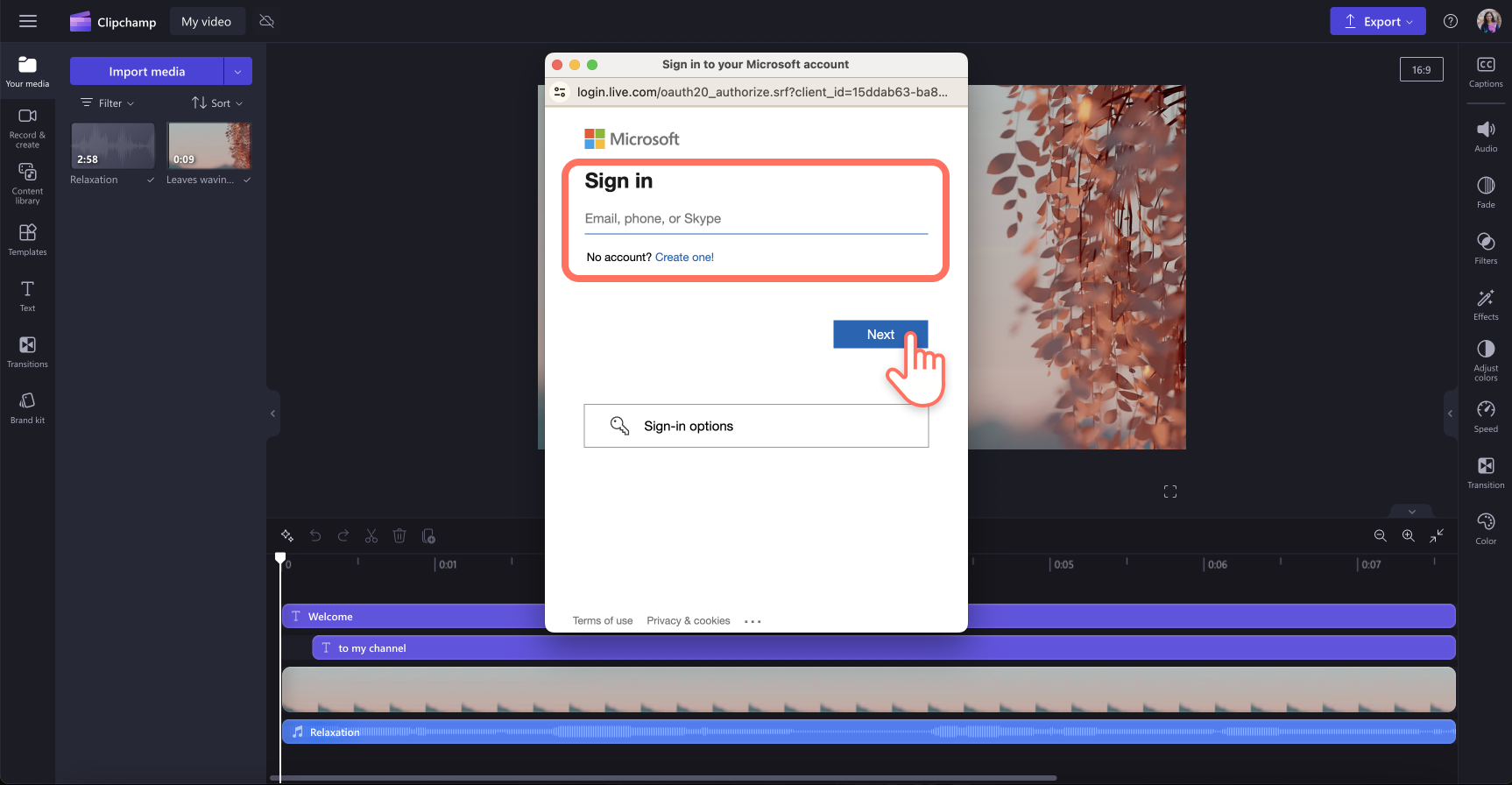Open the Export dropdown button
1512x785 pixels.
click(1378, 21)
